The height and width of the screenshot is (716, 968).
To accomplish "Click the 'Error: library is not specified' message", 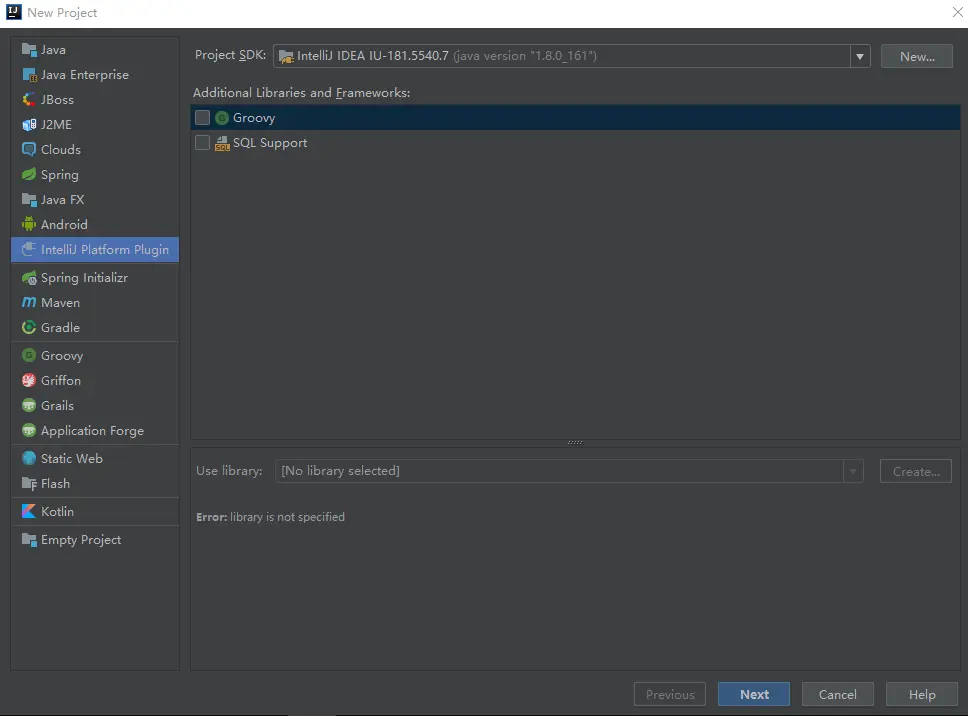I will coord(270,517).
